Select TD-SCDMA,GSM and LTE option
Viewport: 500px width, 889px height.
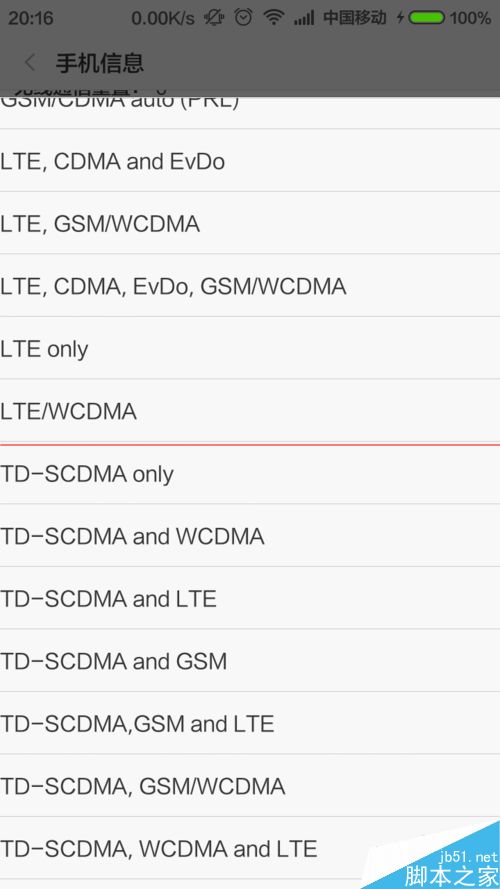[250, 723]
